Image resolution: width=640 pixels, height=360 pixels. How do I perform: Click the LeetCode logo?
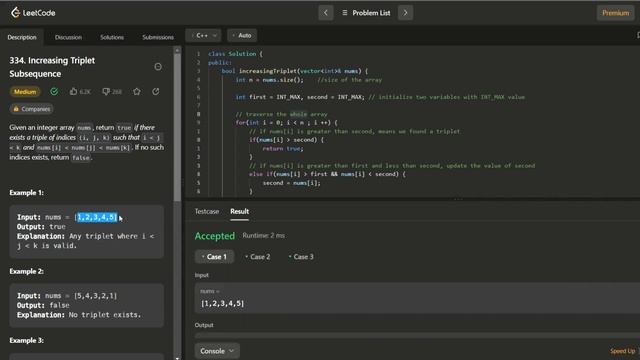pyautogui.click(x=33, y=13)
